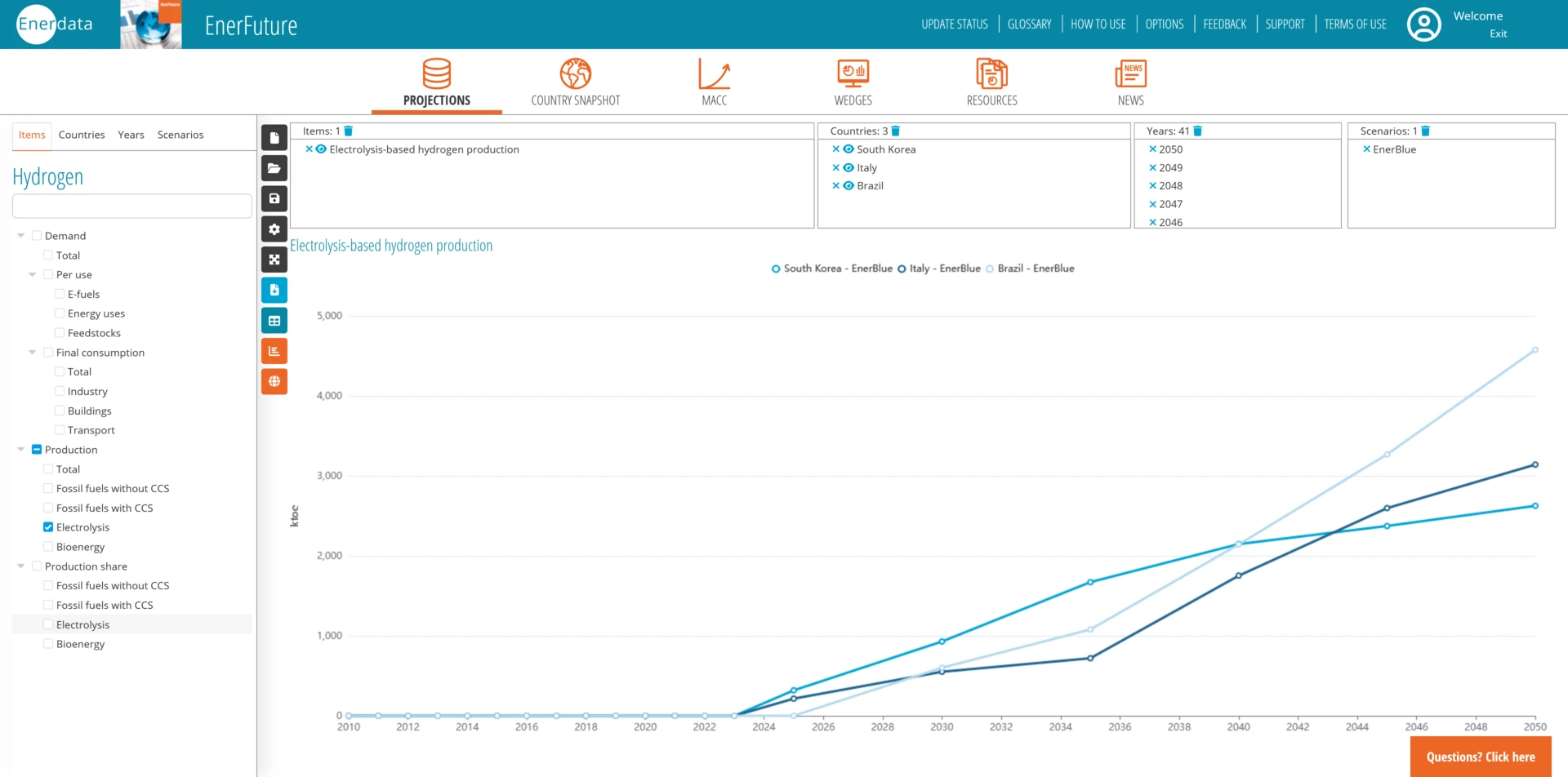Image resolution: width=1568 pixels, height=777 pixels.
Task: Click the Questions? Click here button
Action: click(x=1480, y=757)
